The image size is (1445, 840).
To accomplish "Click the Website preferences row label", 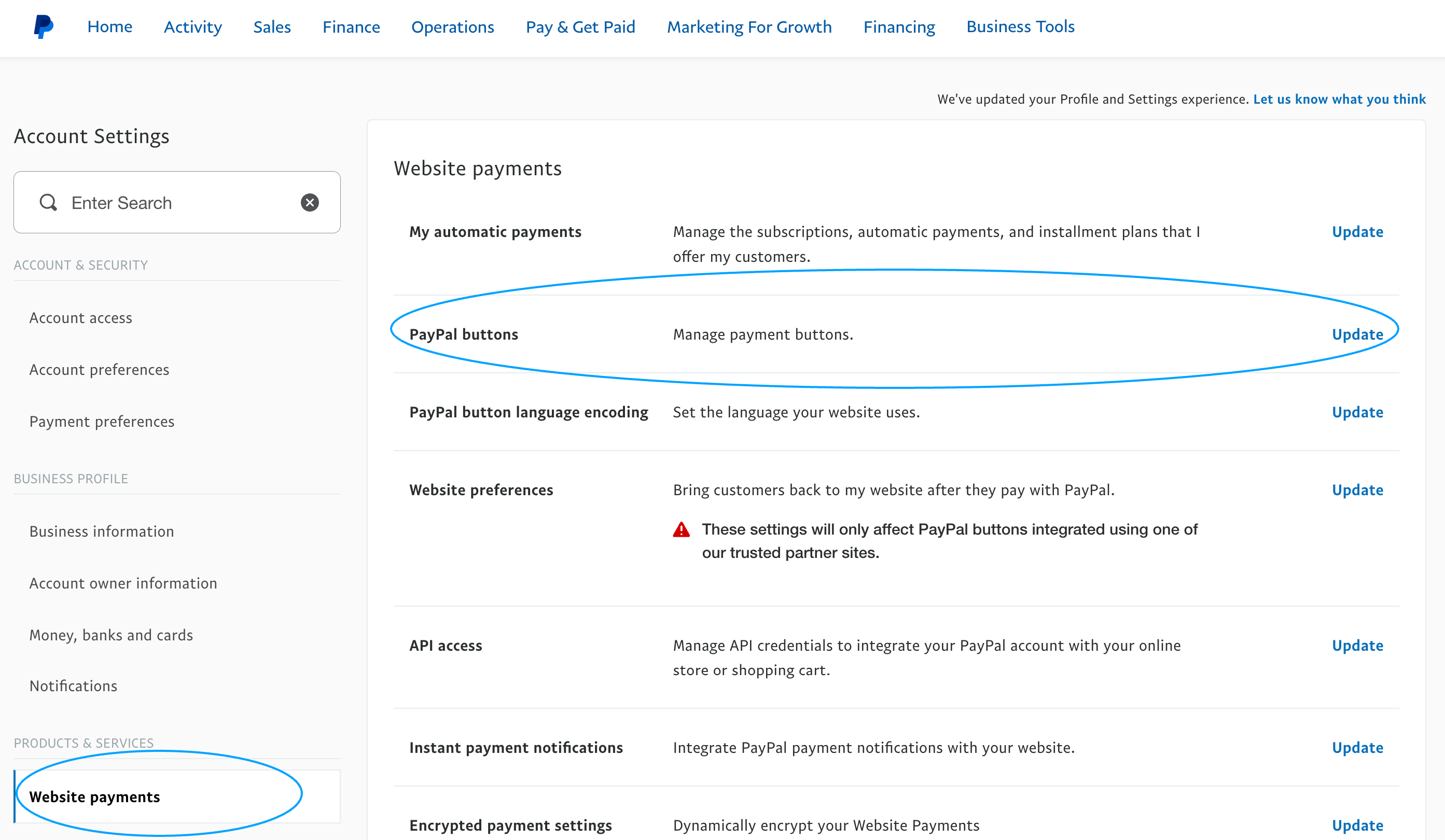I will tap(481, 490).
